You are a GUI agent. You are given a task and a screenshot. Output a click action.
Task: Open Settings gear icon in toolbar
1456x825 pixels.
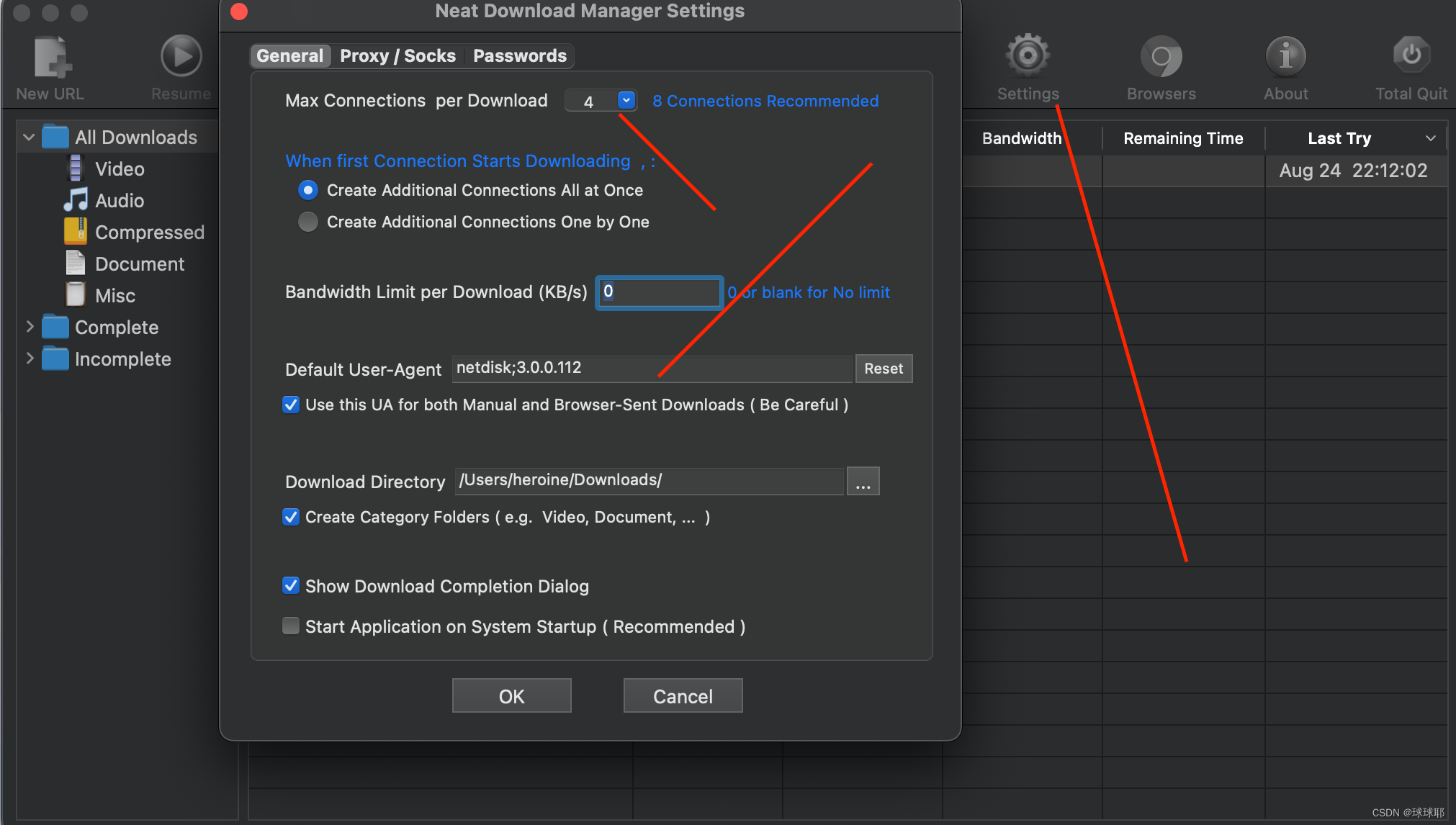(1028, 56)
